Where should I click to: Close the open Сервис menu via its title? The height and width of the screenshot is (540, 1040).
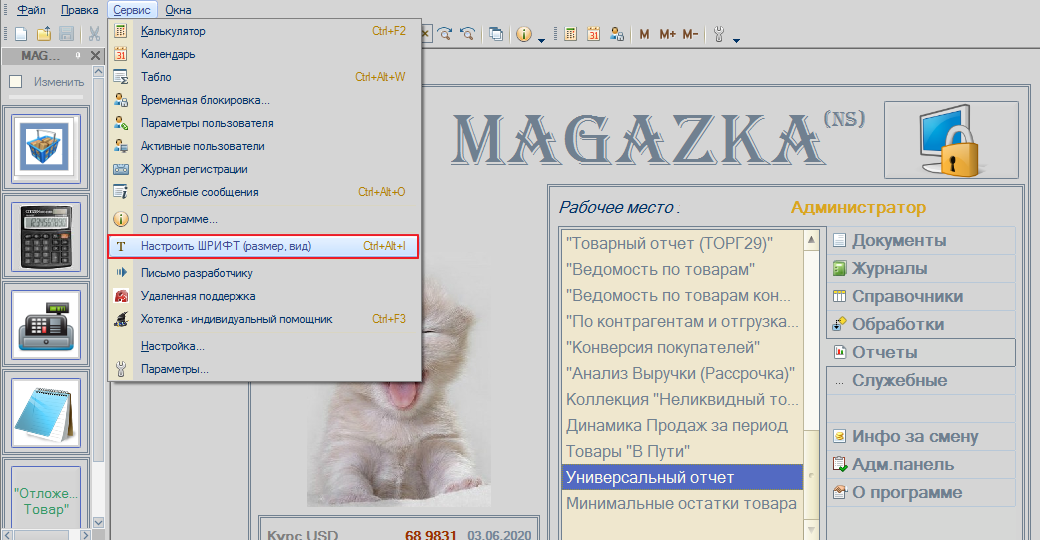coord(132,10)
